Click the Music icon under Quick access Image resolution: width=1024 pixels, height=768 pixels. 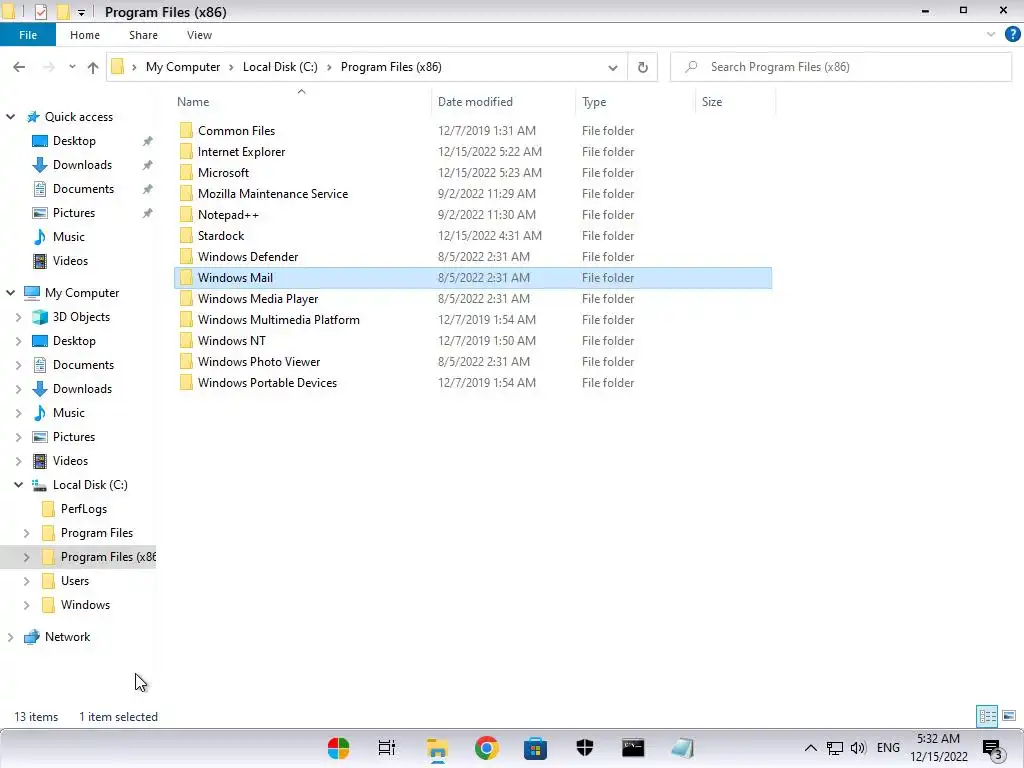(x=40, y=237)
